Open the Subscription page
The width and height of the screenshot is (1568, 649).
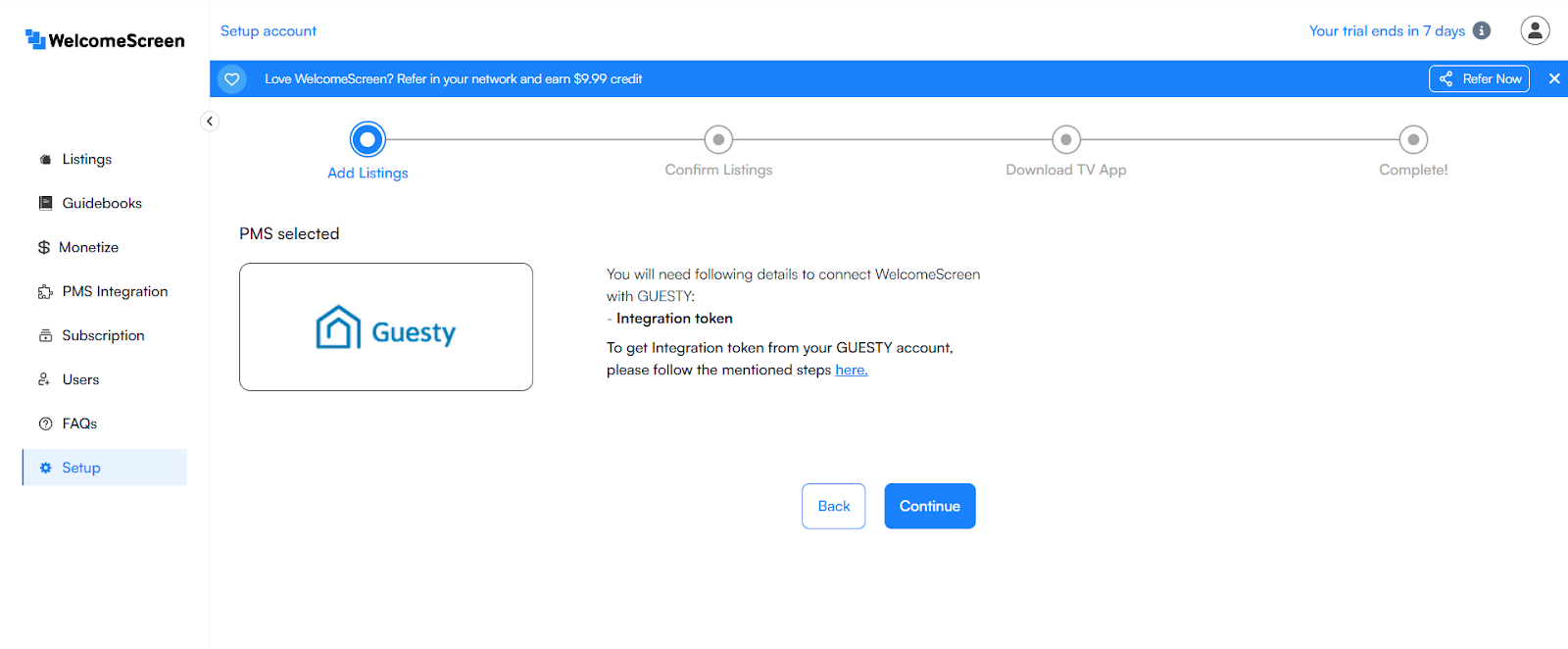pos(105,335)
